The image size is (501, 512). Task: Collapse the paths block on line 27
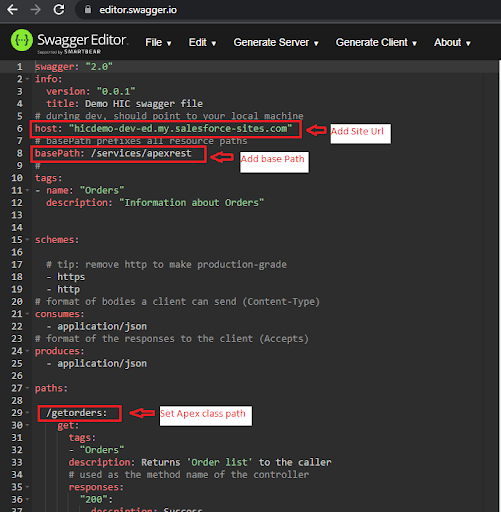click(x=27, y=388)
